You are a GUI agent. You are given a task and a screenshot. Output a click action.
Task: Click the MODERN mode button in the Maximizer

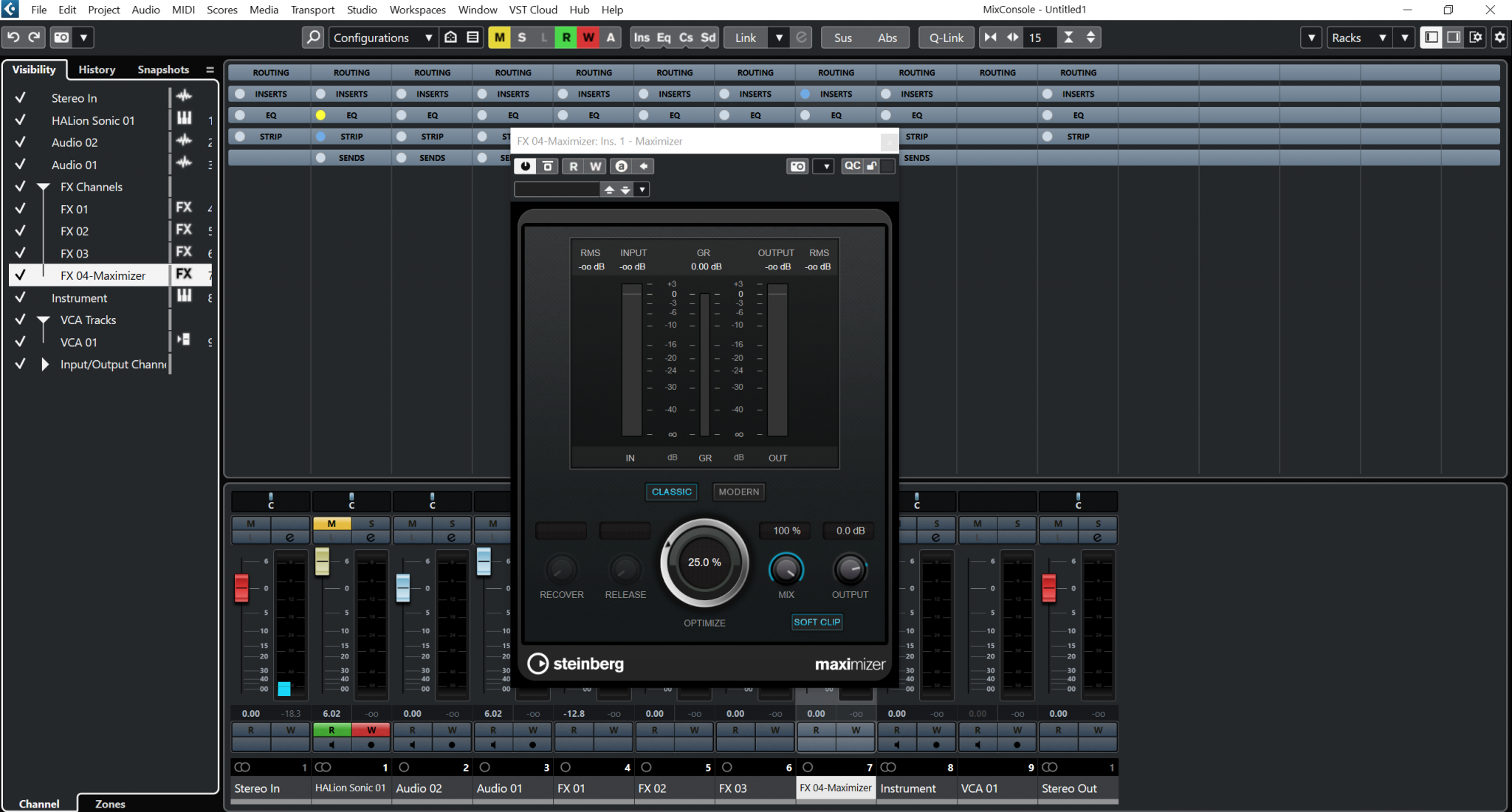pyautogui.click(x=738, y=492)
